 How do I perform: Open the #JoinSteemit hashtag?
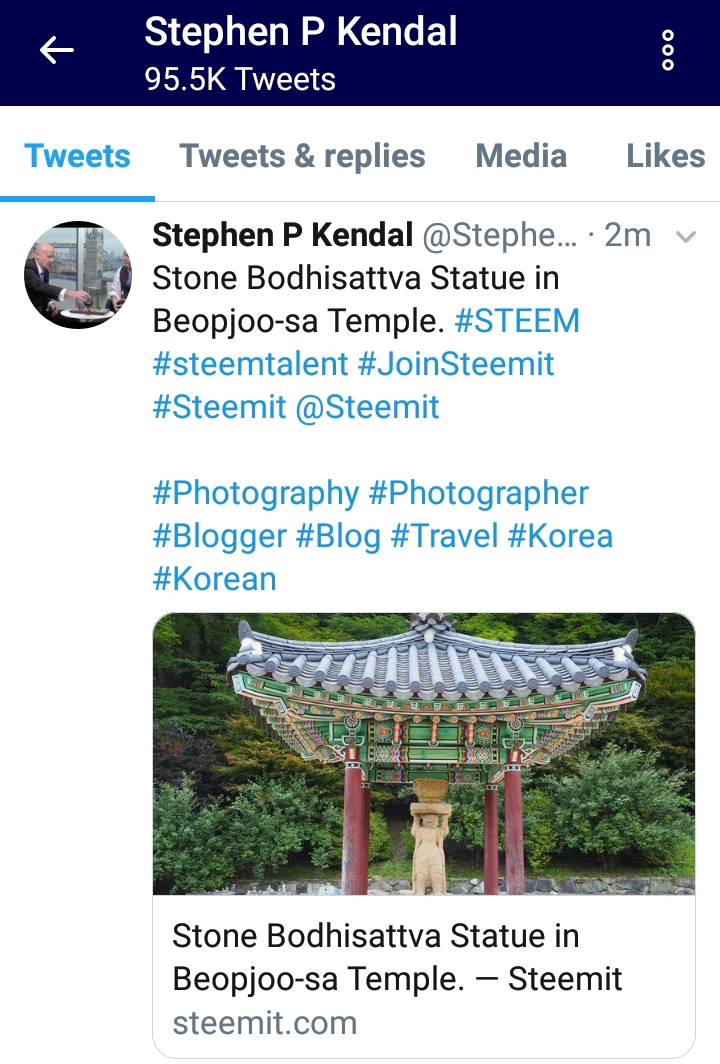coord(456,364)
